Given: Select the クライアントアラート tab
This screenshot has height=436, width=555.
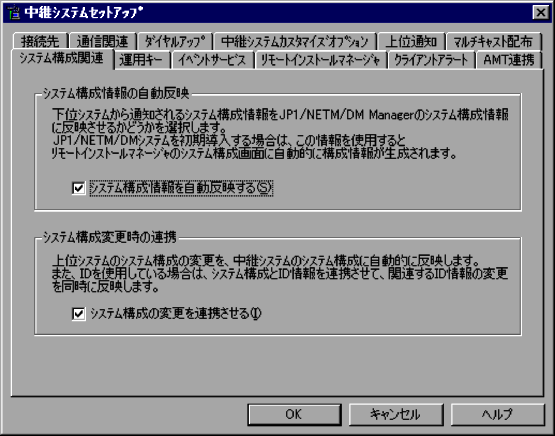Looking at the screenshot, I should (431, 60).
